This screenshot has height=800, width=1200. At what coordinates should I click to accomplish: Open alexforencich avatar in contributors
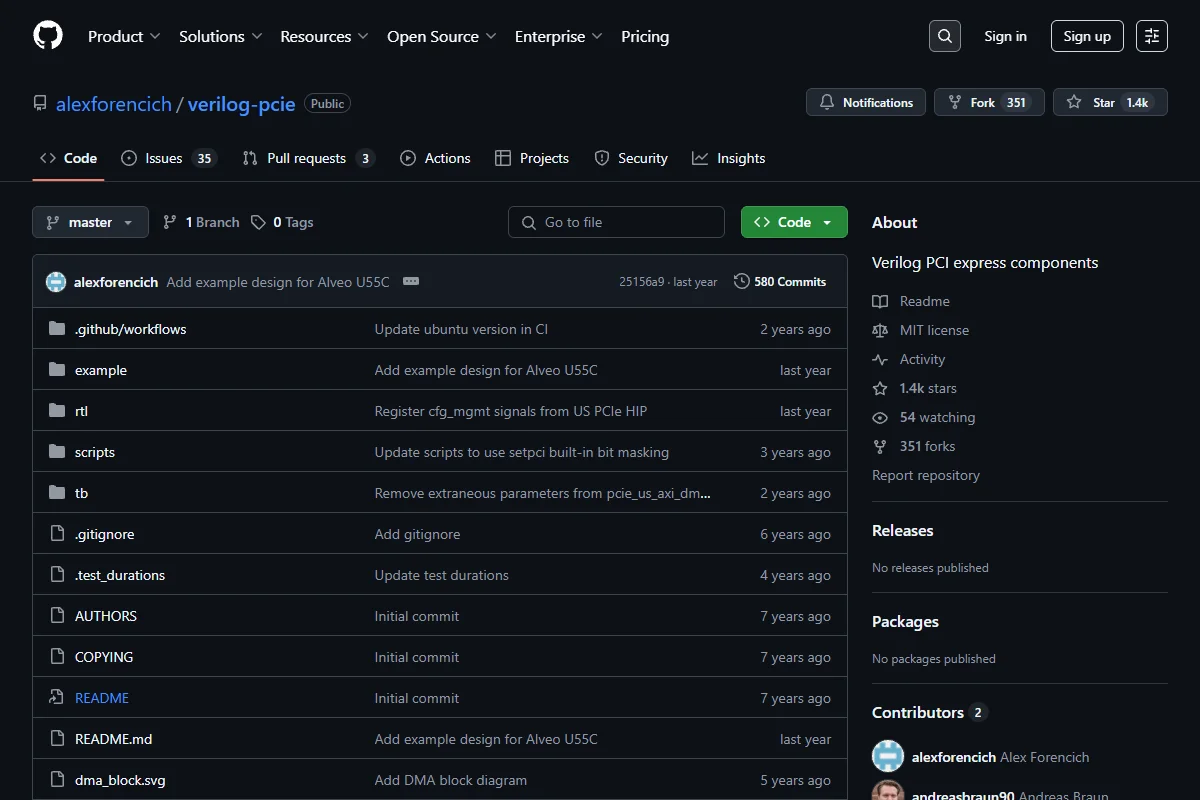click(x=888, y=757)
